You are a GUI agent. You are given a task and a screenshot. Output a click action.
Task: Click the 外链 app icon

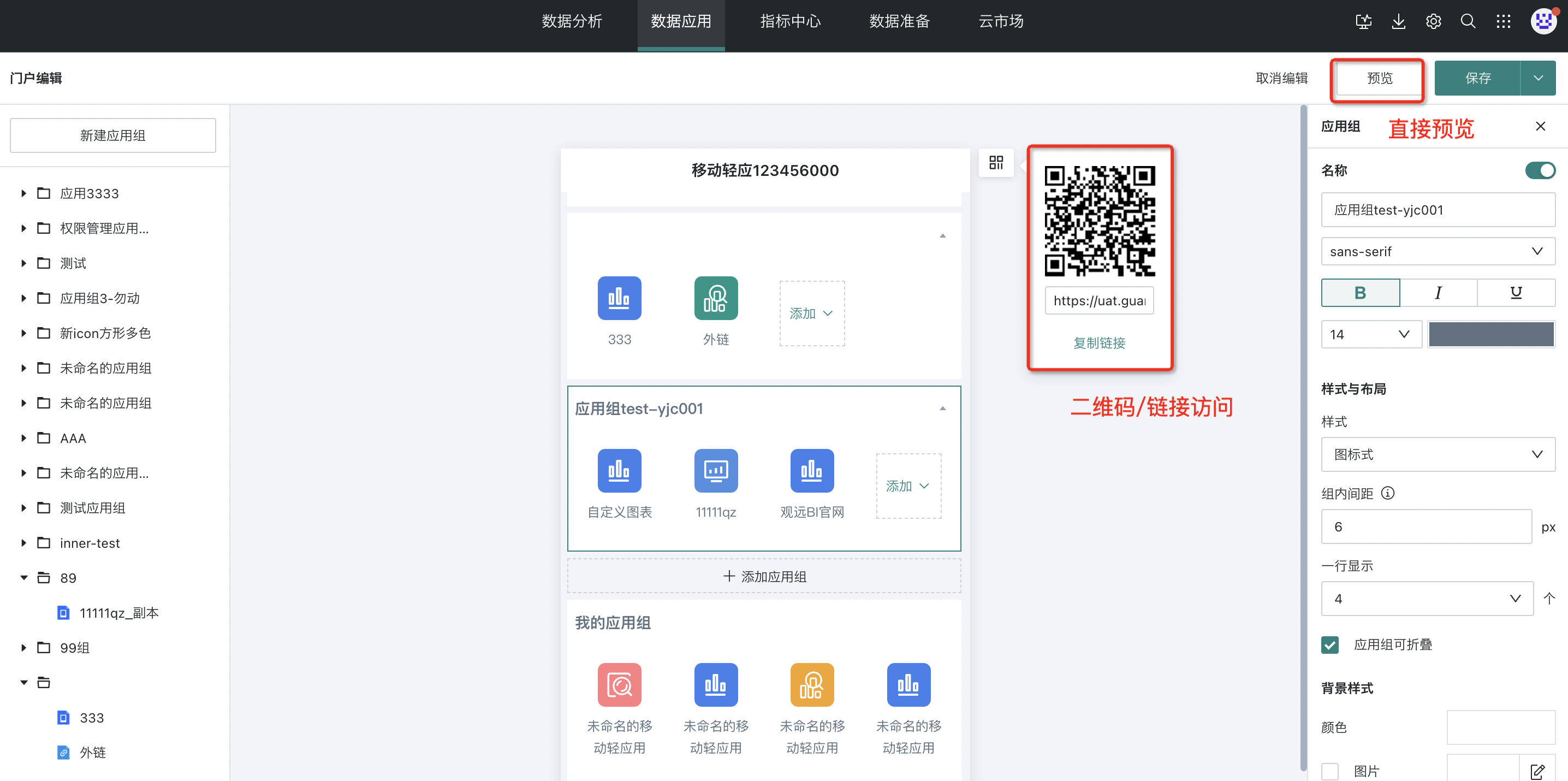(x=715, y=298)
